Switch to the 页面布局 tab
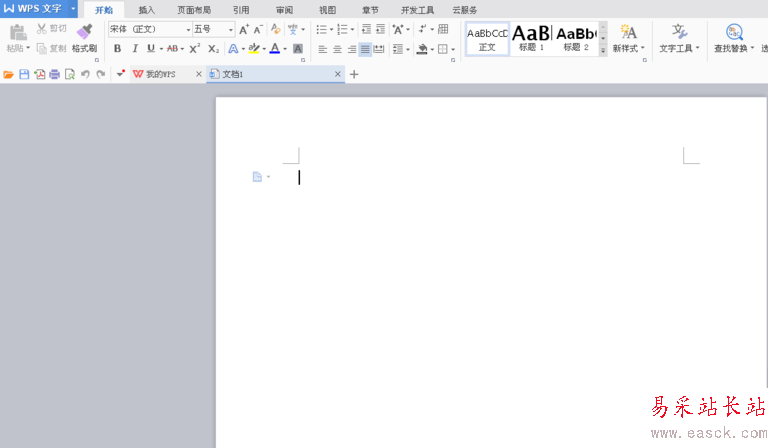 194,10
